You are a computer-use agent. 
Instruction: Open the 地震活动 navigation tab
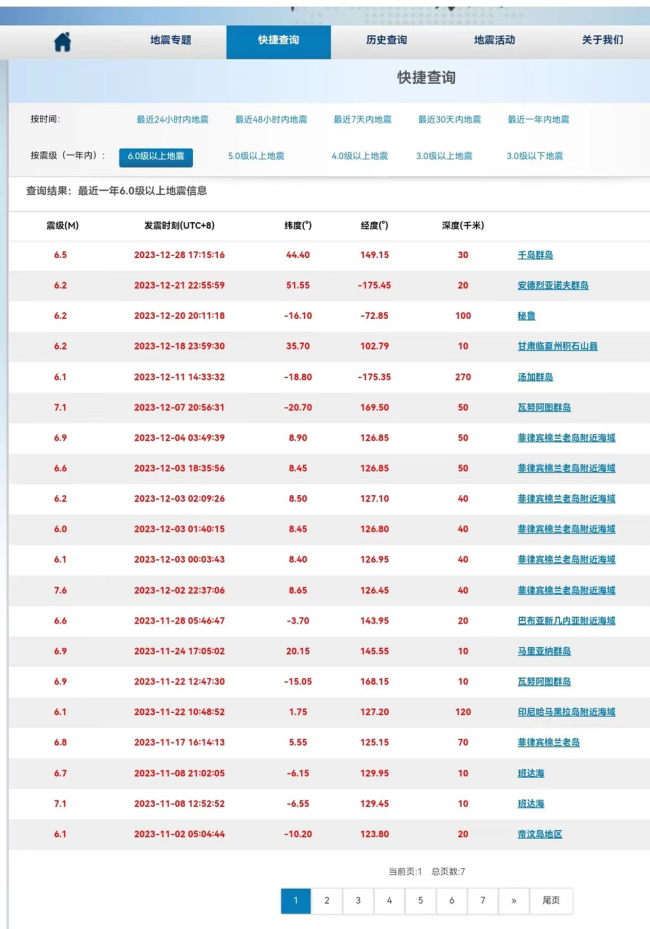point(494,41)
